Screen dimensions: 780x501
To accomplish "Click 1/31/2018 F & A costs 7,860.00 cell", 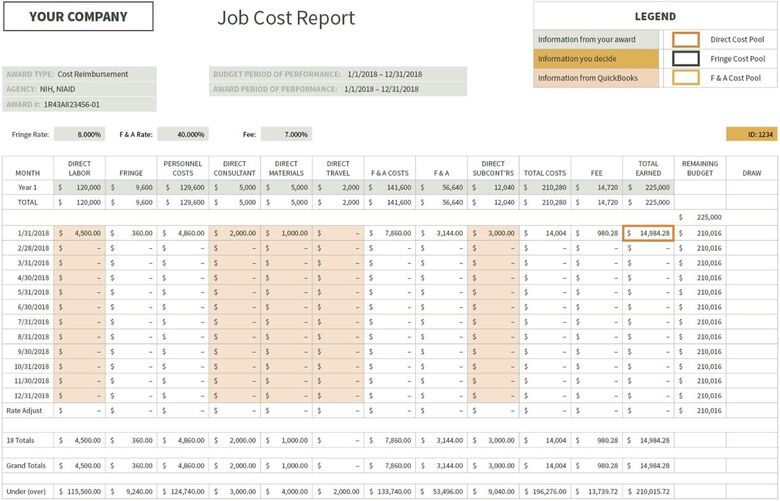I will 390,233.
